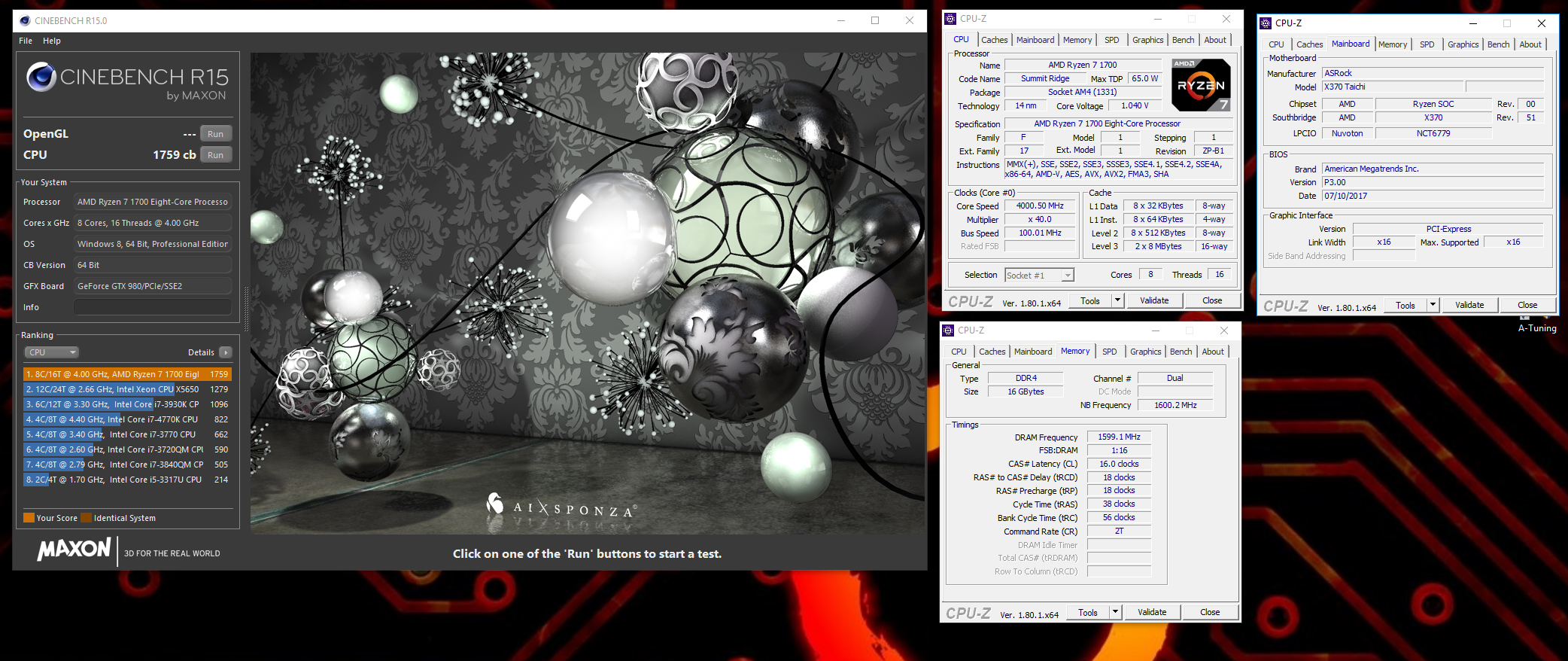Click the CPU-Z icon in Mainboard window title

[x=1266, y=23]
